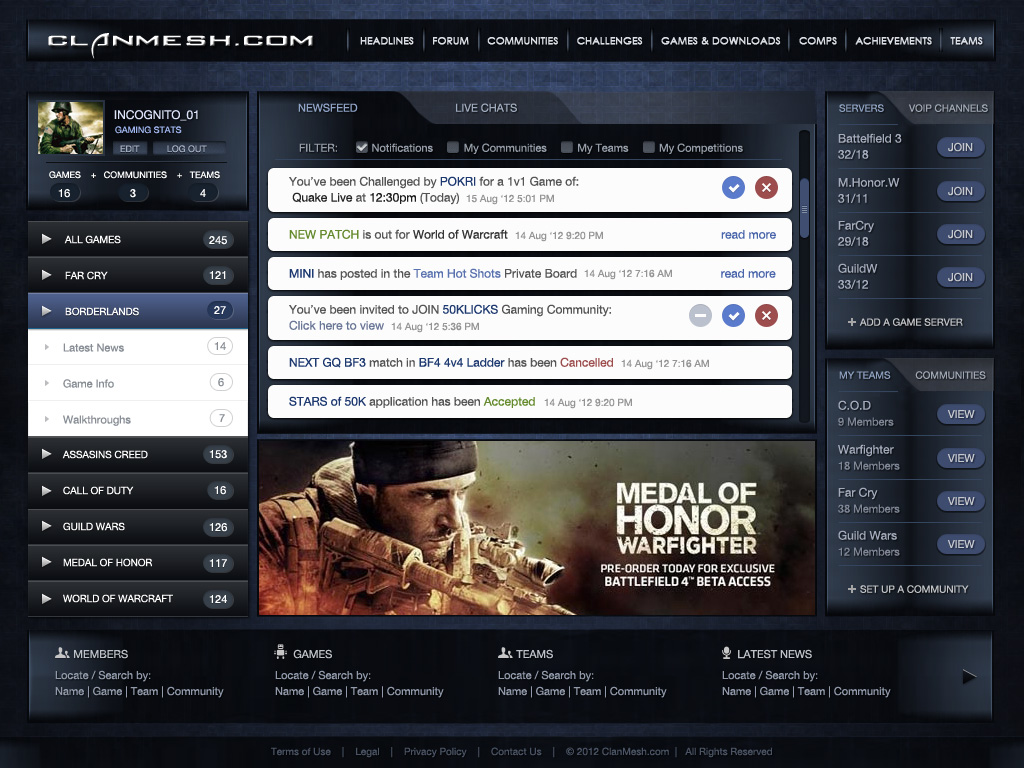1024x768 pixels.
Task: View the Guild Wars team
Action: [x=961, y=544]
